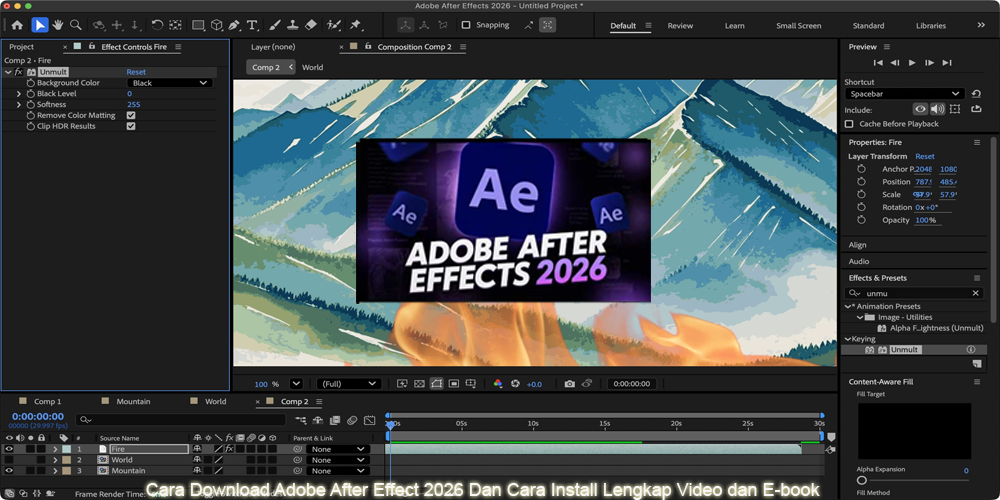This screenshot has height=500, width=1000.
Task: Select the Zoom magnifier tool
Action: click(76, 26)
